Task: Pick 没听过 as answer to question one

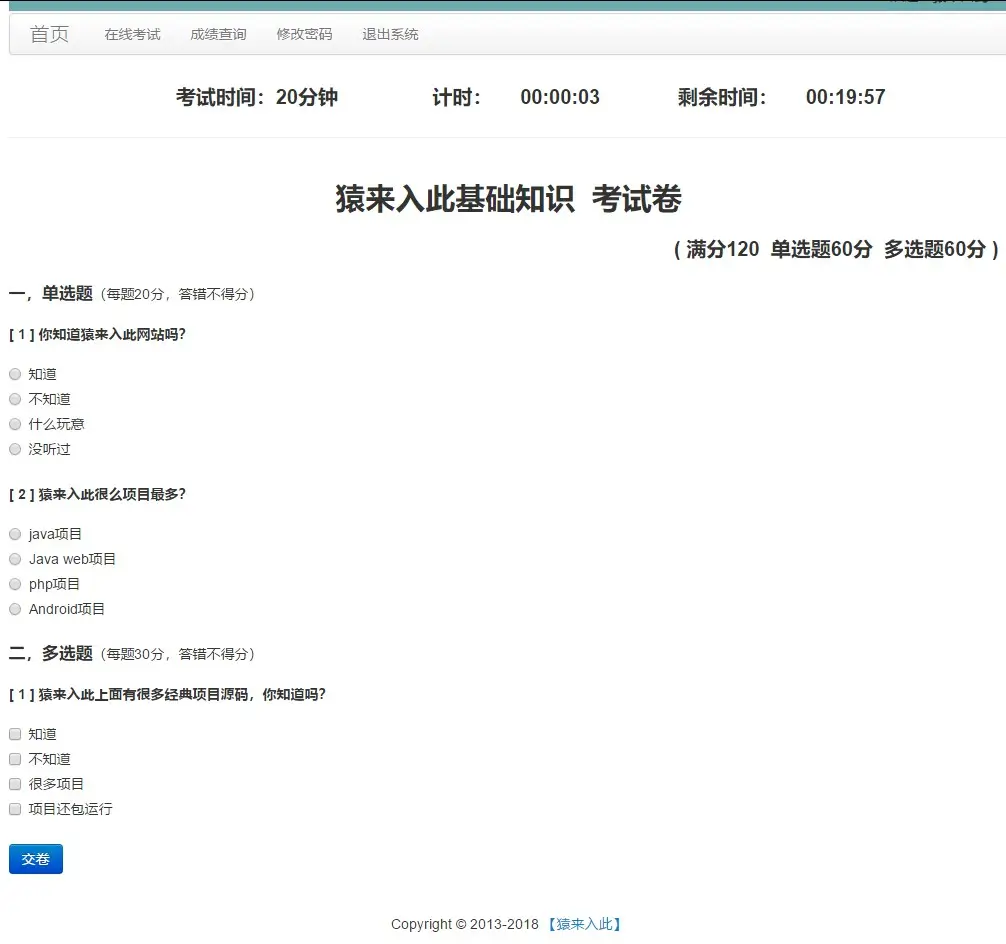Action: pos(15,448)
